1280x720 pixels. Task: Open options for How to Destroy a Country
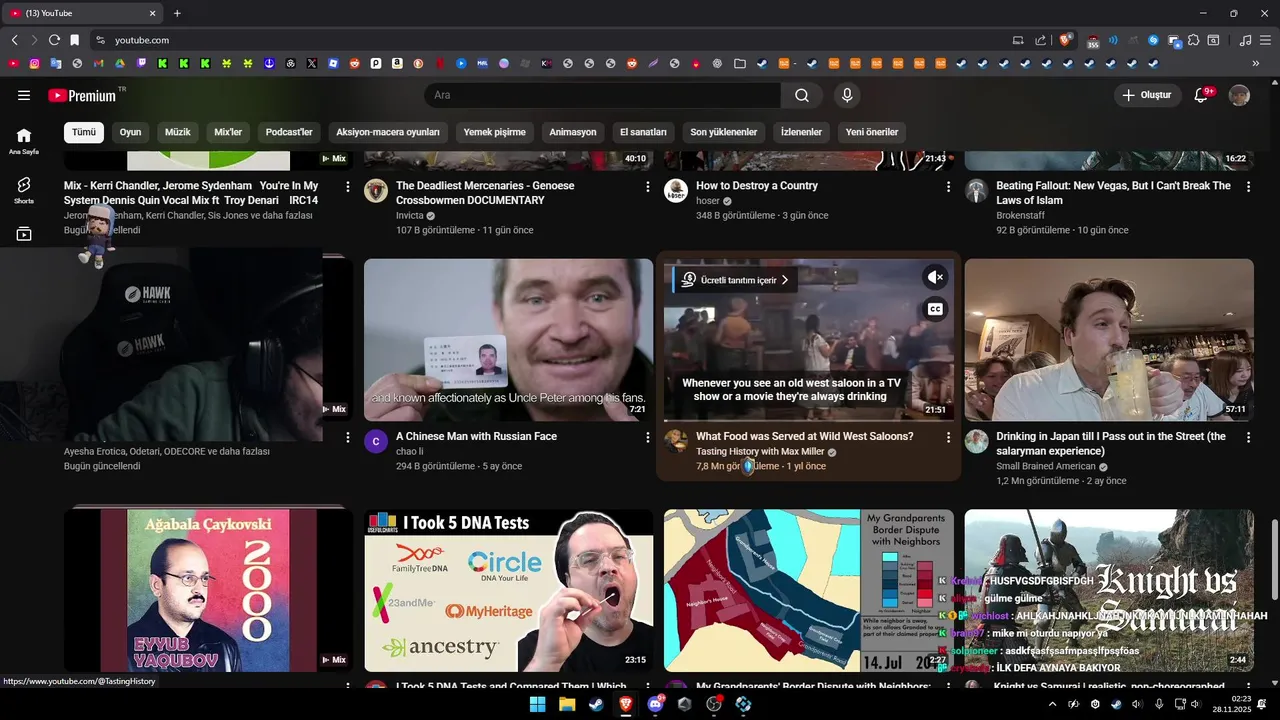pyautogui.click(x=948, y=187)
